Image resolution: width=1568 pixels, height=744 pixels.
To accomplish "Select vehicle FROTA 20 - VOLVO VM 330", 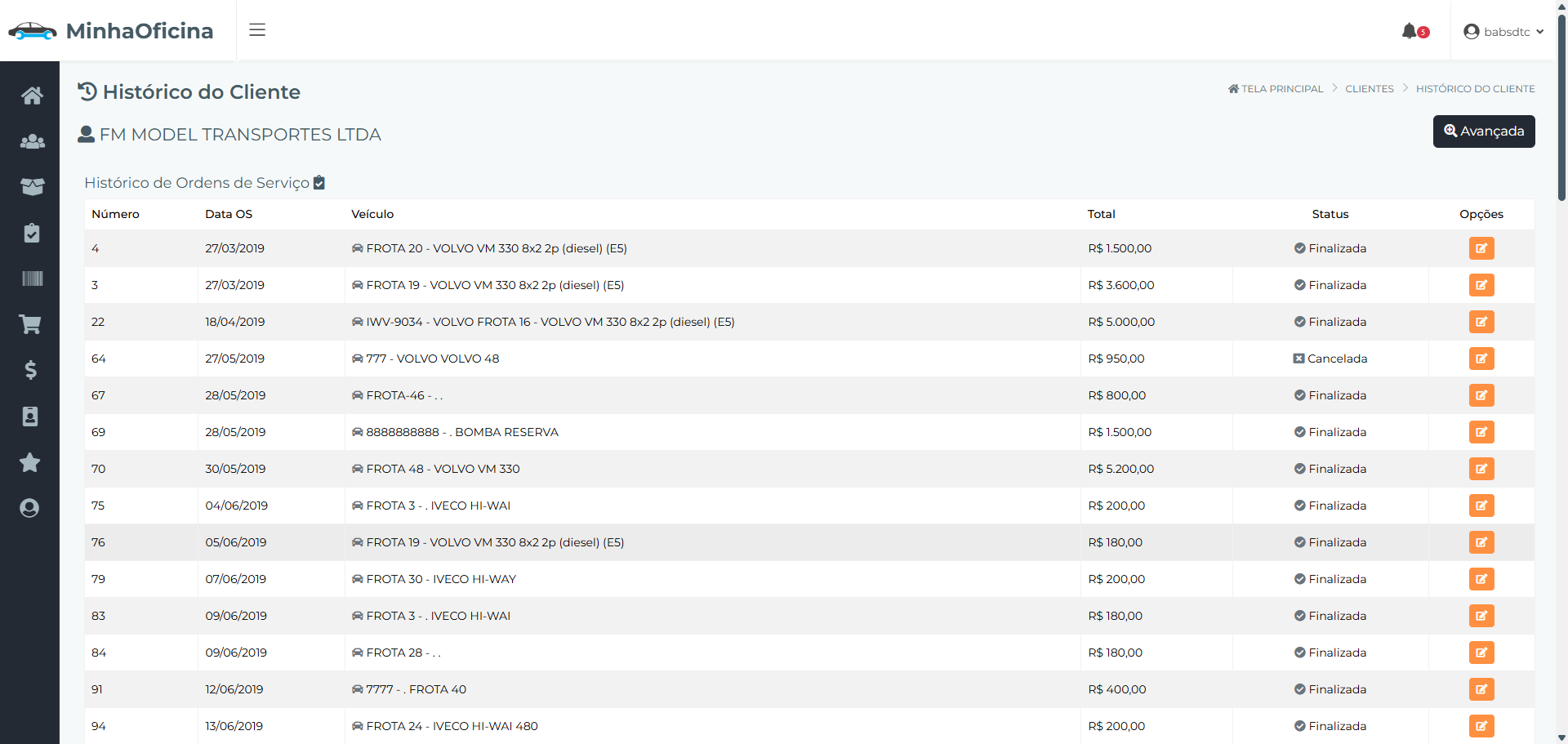I will (x=489, y=248).
